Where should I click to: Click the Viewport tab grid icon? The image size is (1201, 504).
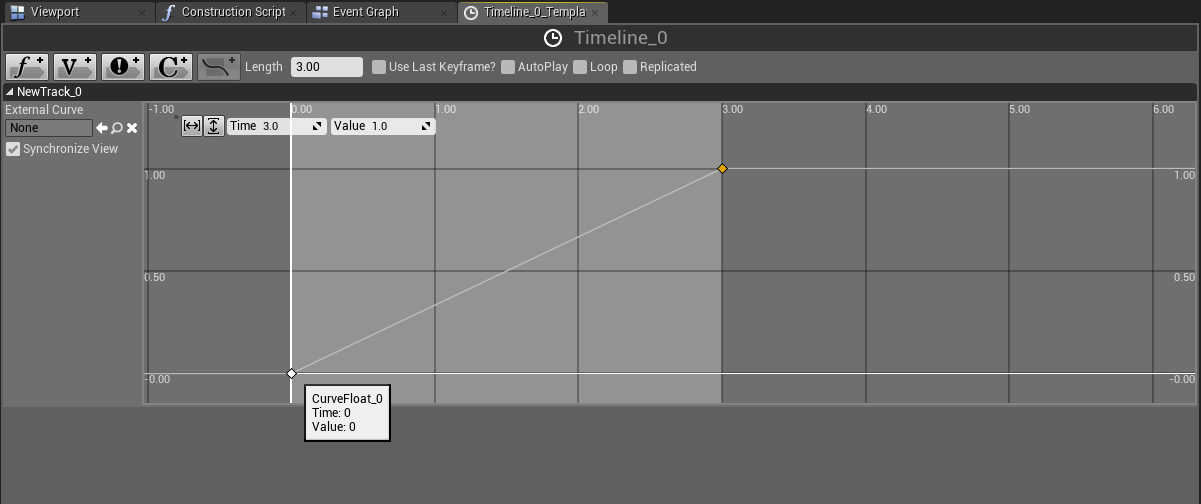point(17,12)
